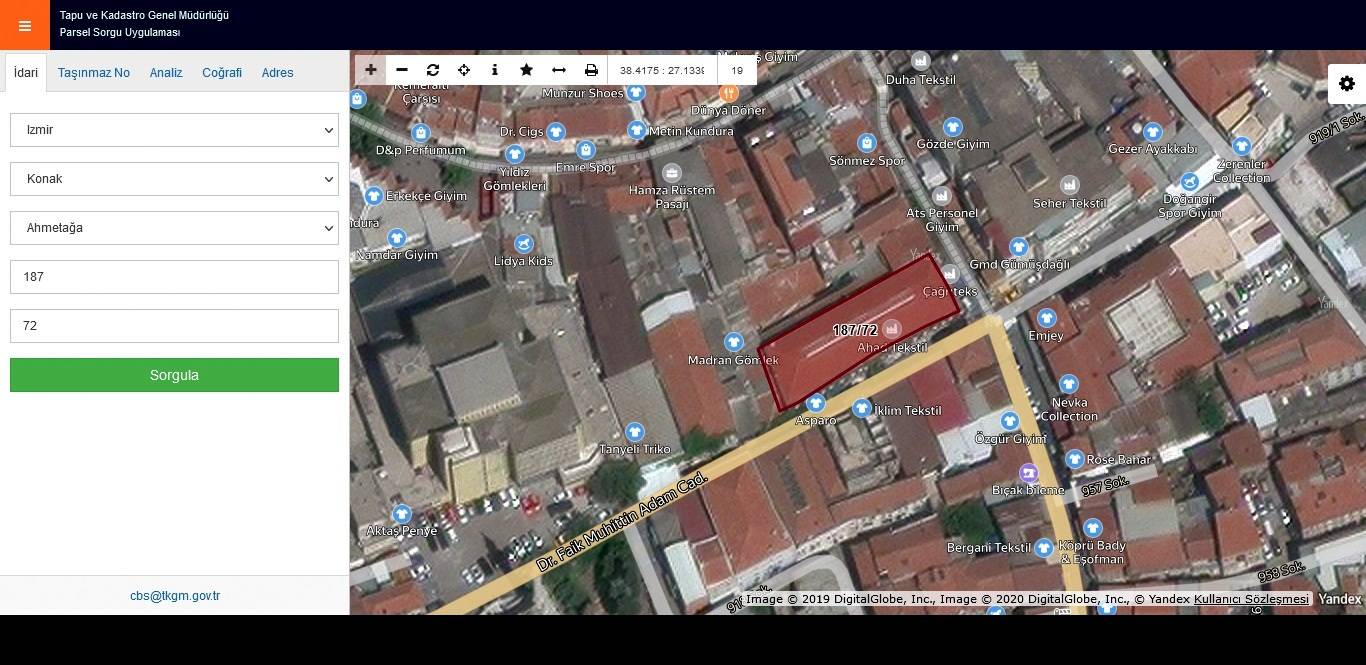
Task: Select the distance measurement arrow tool
Action: pyautogui.click(x=559, y=70)
